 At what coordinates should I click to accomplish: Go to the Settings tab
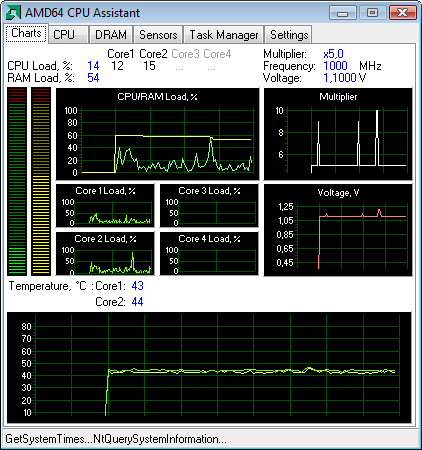(x=289, y=35)
